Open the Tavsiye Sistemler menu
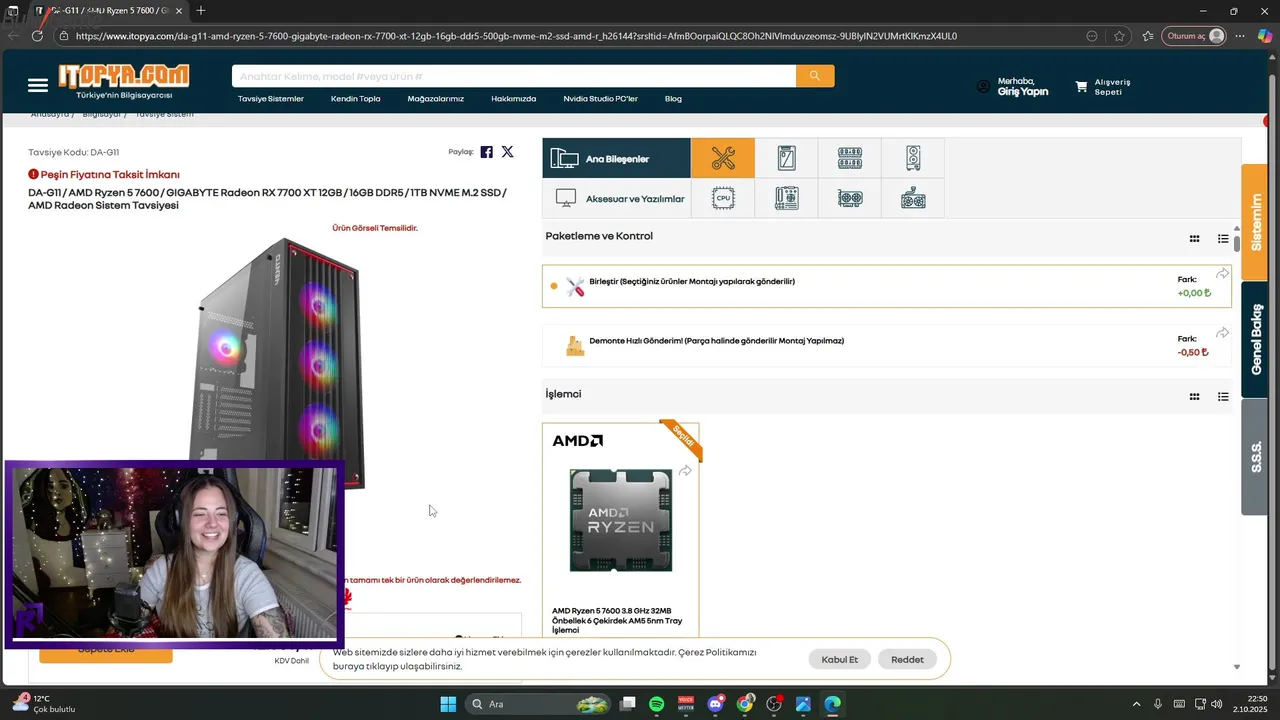 270,99
